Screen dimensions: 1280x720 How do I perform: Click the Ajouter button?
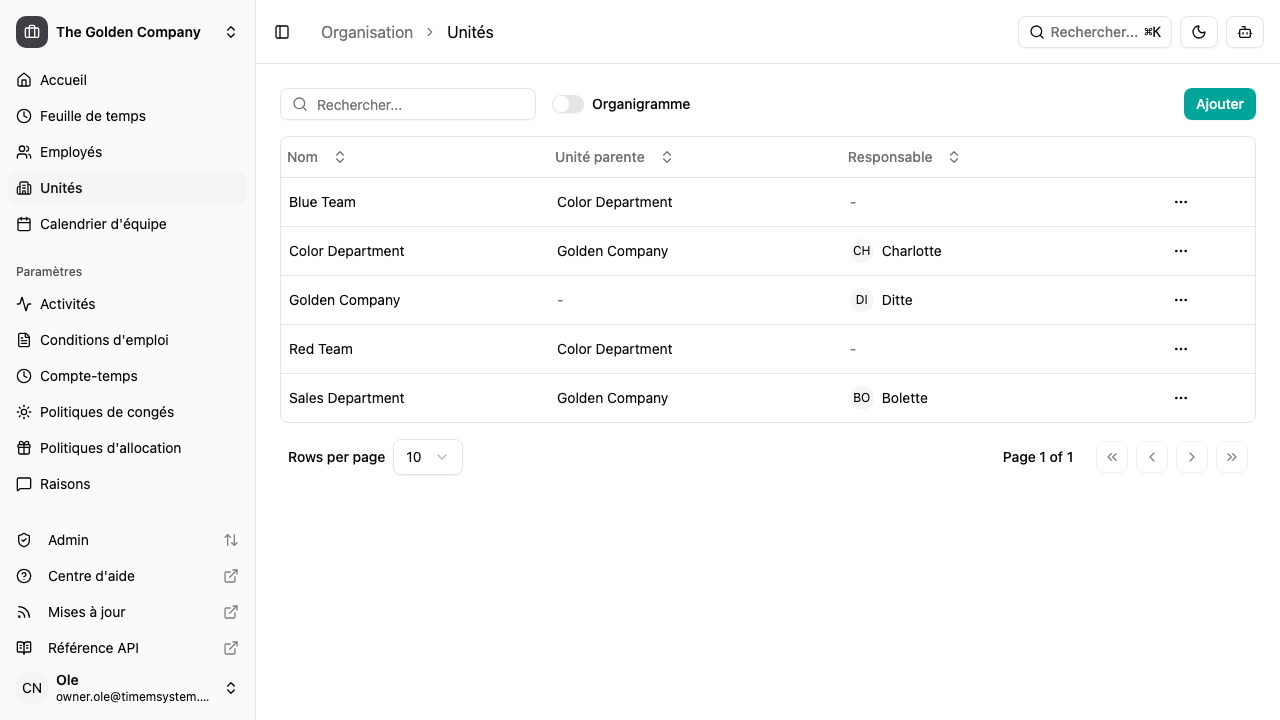1219,104
